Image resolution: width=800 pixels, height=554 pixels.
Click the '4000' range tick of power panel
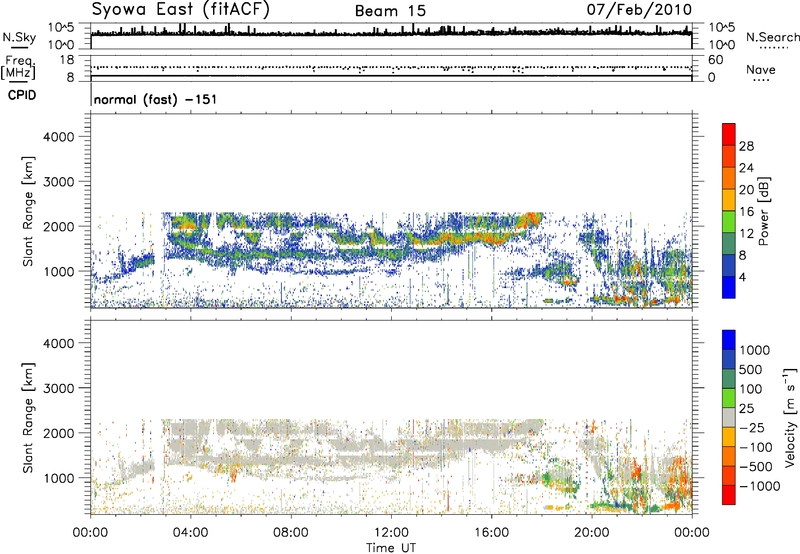point(58,137)
